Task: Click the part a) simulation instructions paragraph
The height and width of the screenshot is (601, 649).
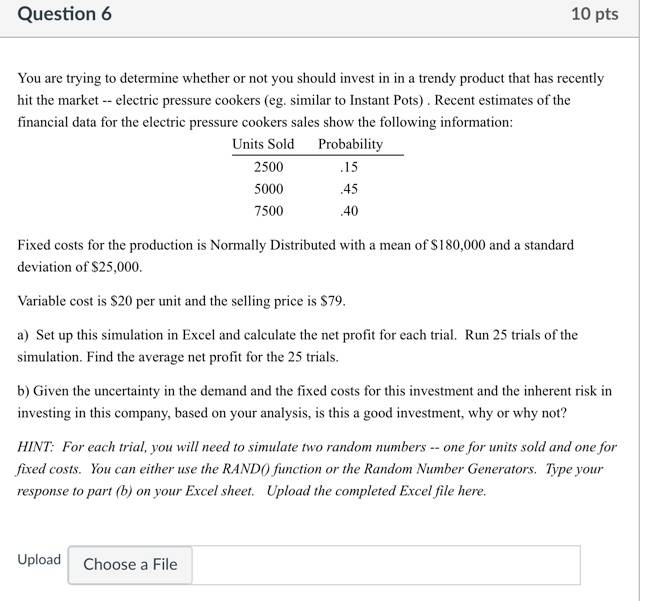Action: click(297, 346)
